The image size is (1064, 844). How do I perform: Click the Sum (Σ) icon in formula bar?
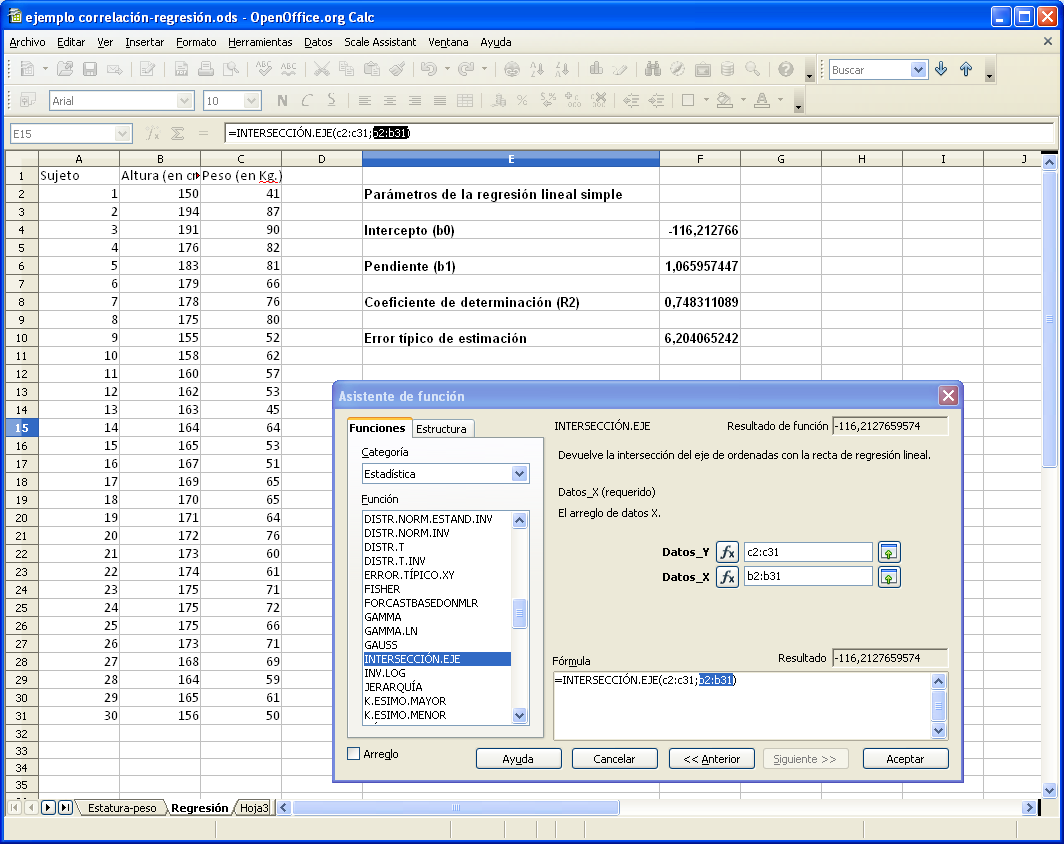click(177, 133)
